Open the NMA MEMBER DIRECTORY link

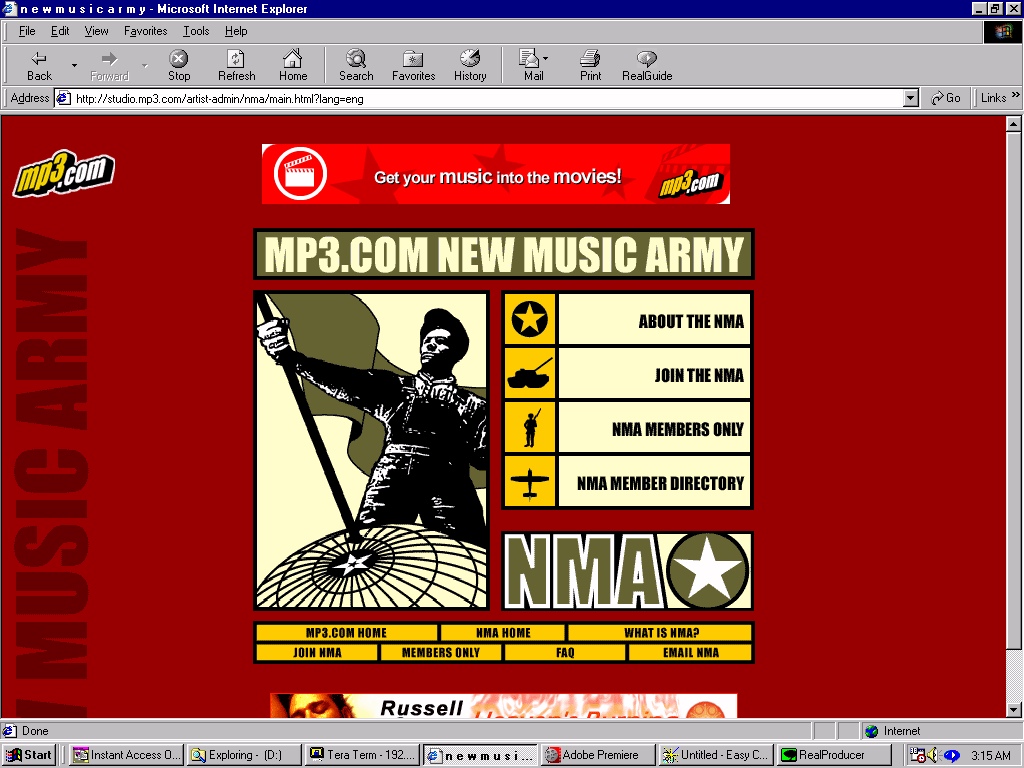(x=660, y=483)
